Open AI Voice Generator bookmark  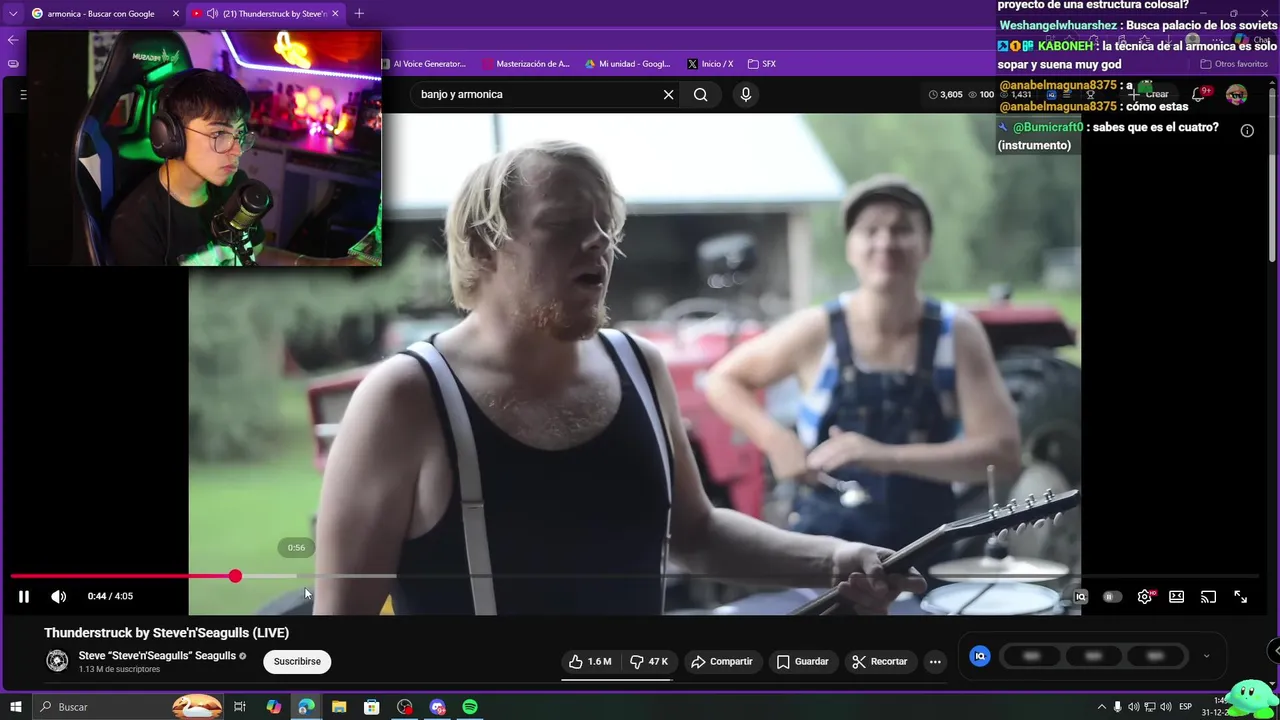pyautogui.click(x=424, y=64)
